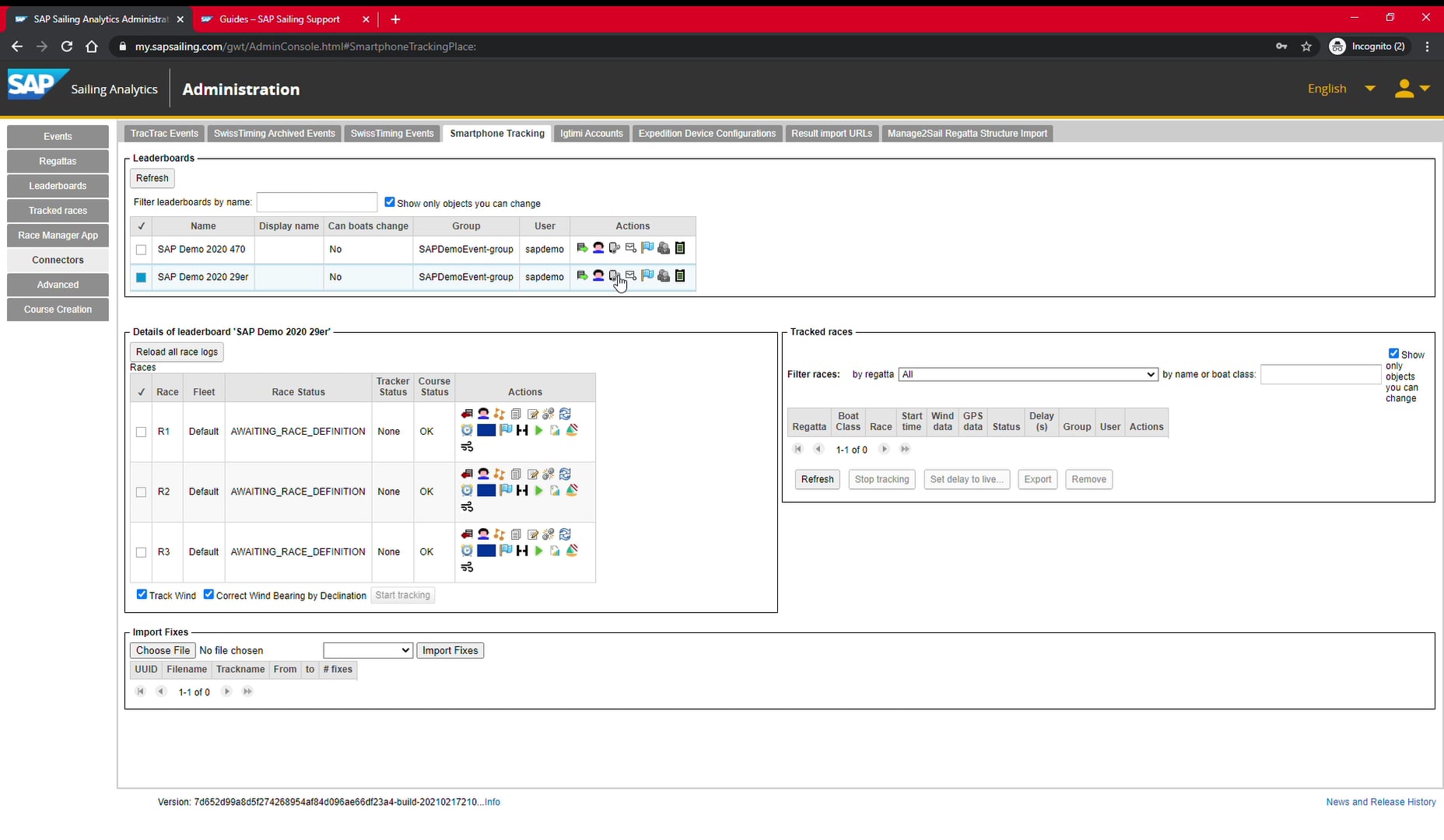Switch to the SwissTiming Events tab
This screenshot has width=1444, height=840.
(392, 133)
